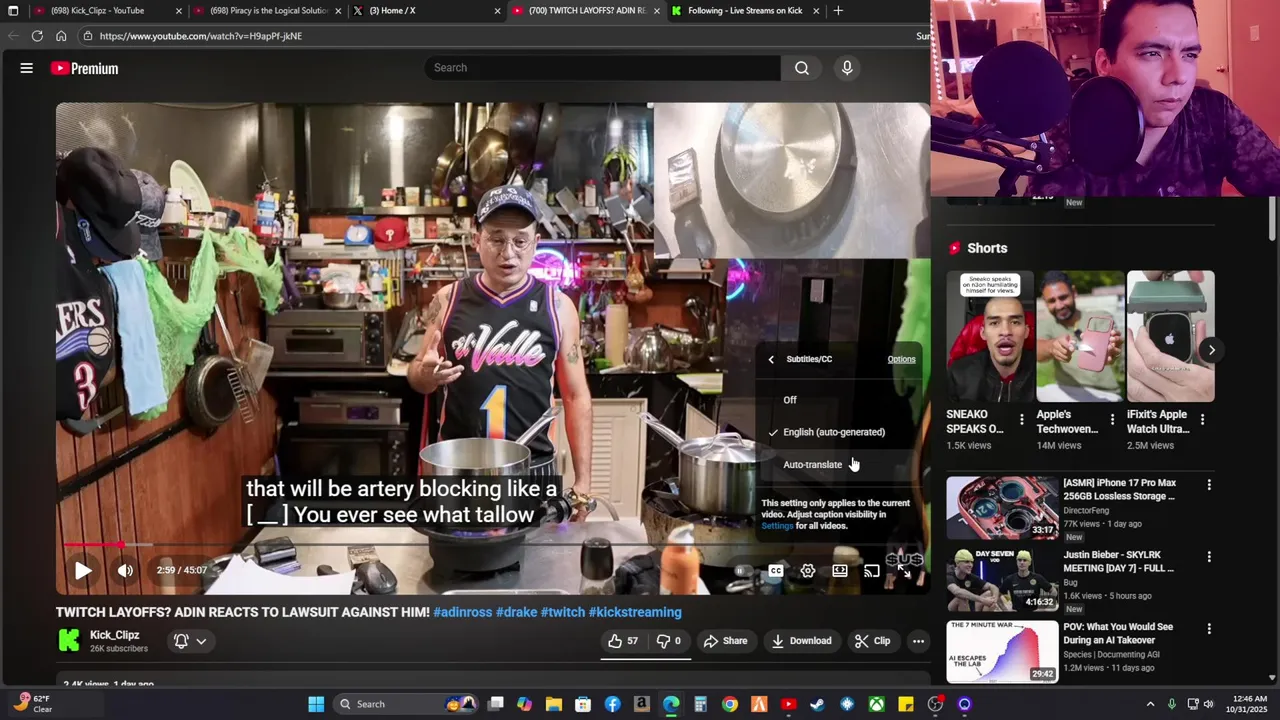Switch to theater mode view
Image resolution: width=1280 pixels, height=720 pixels.
point(840,571)
